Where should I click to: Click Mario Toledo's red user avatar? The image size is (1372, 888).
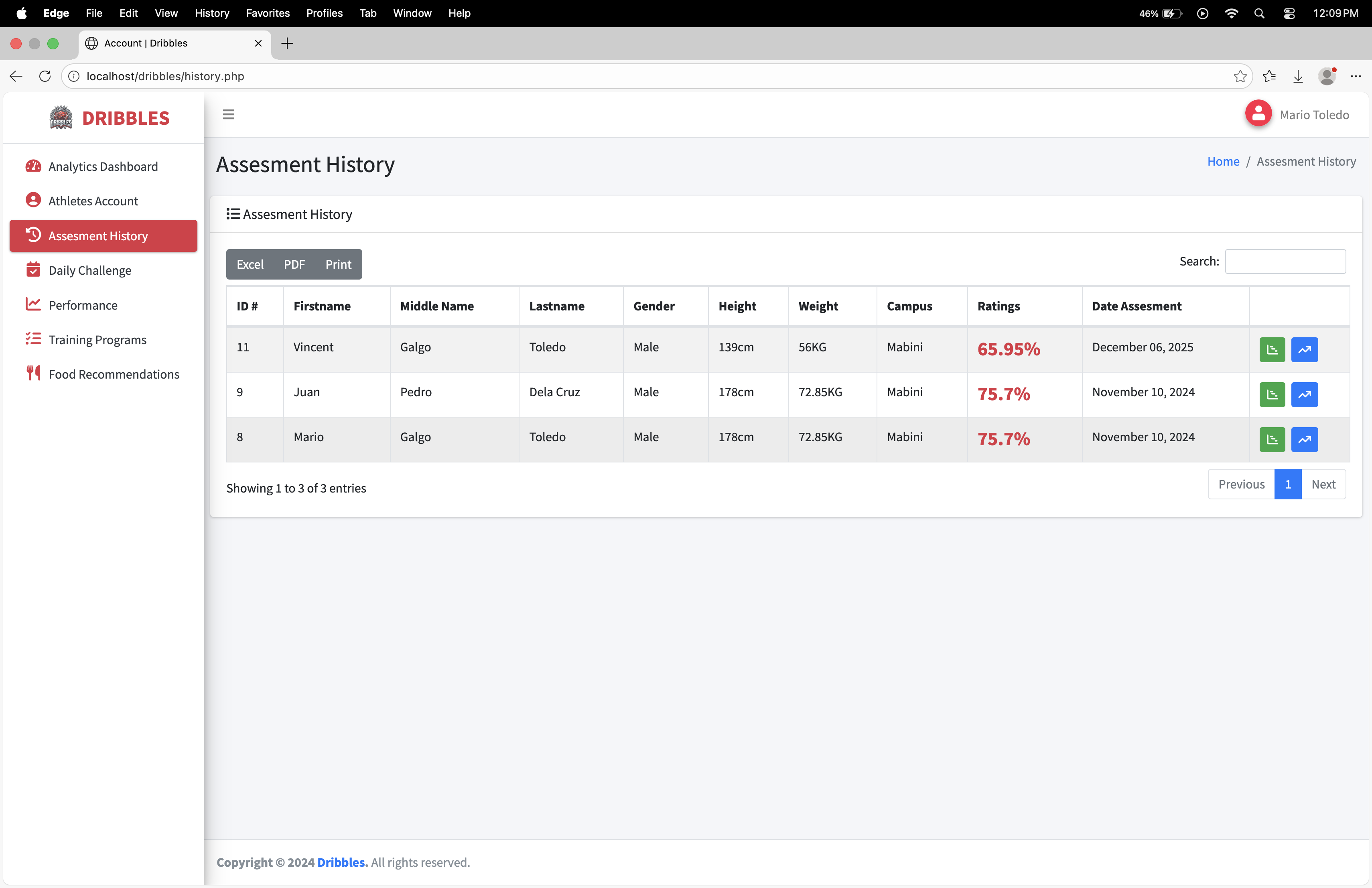click(1258, 114)
